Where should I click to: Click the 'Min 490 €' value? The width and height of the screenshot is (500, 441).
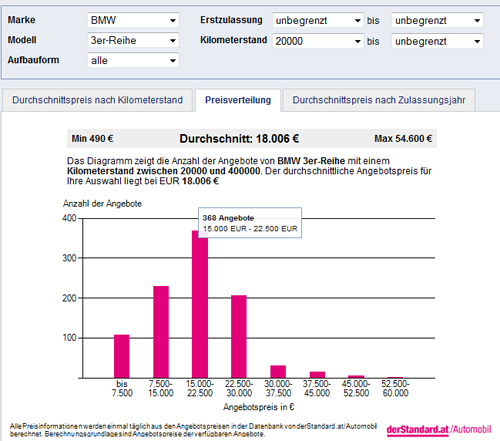[x=92, y=139]
